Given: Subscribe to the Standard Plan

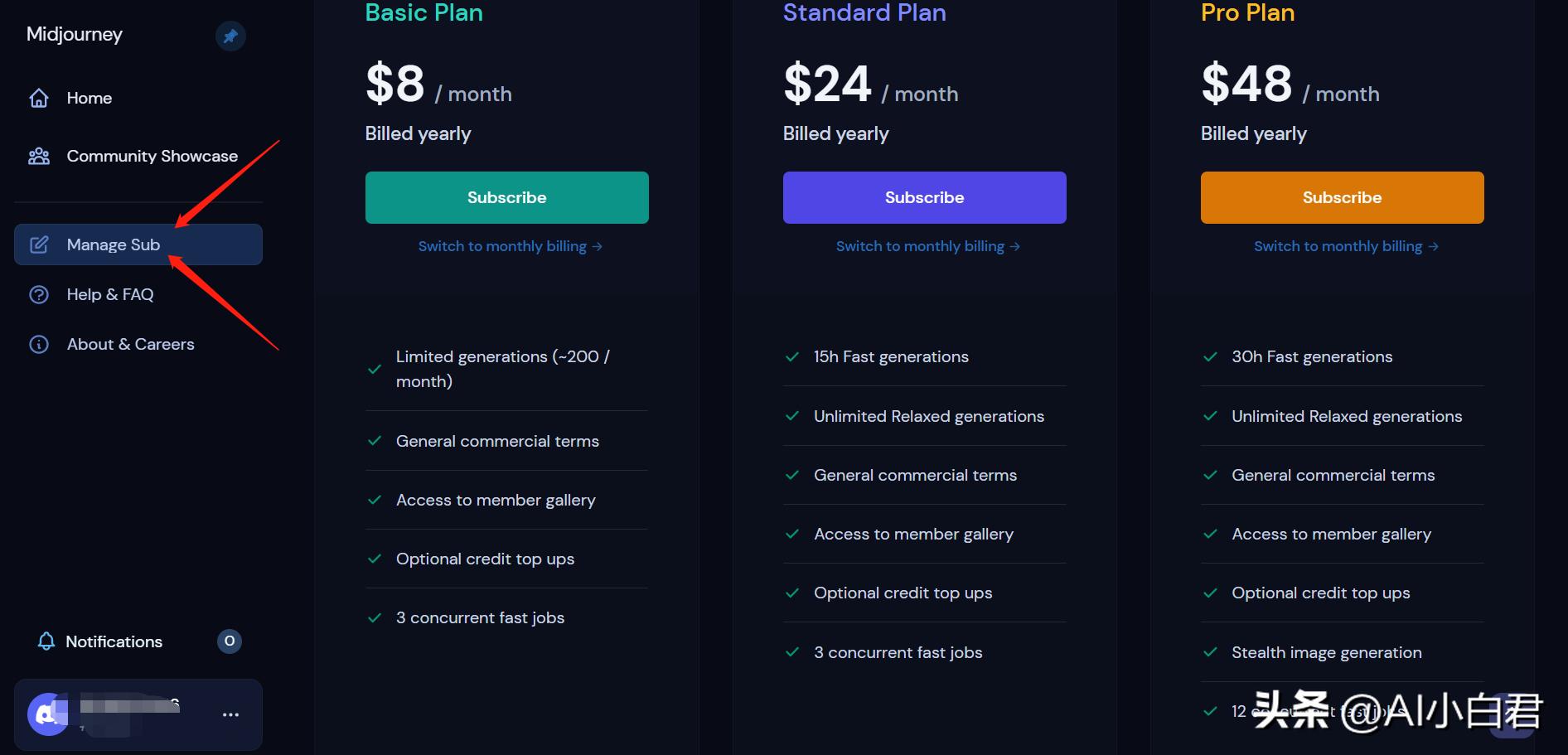Looking at the screenshot, I should click(x=924, y=197).
